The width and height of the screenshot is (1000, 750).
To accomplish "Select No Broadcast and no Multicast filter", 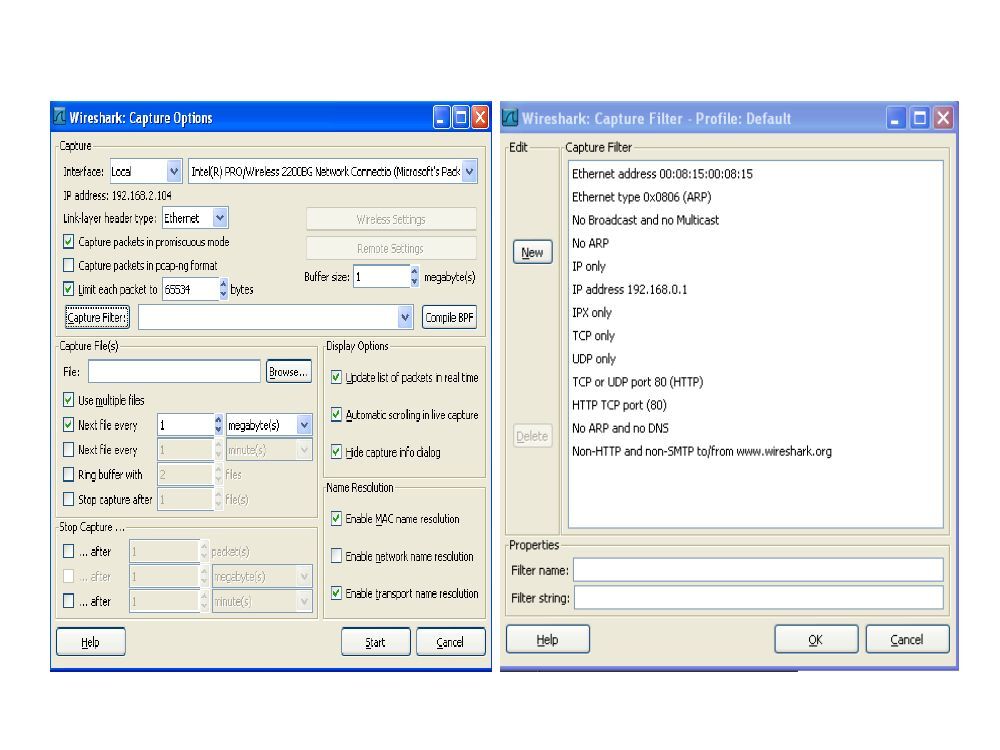I will point(645,220).
